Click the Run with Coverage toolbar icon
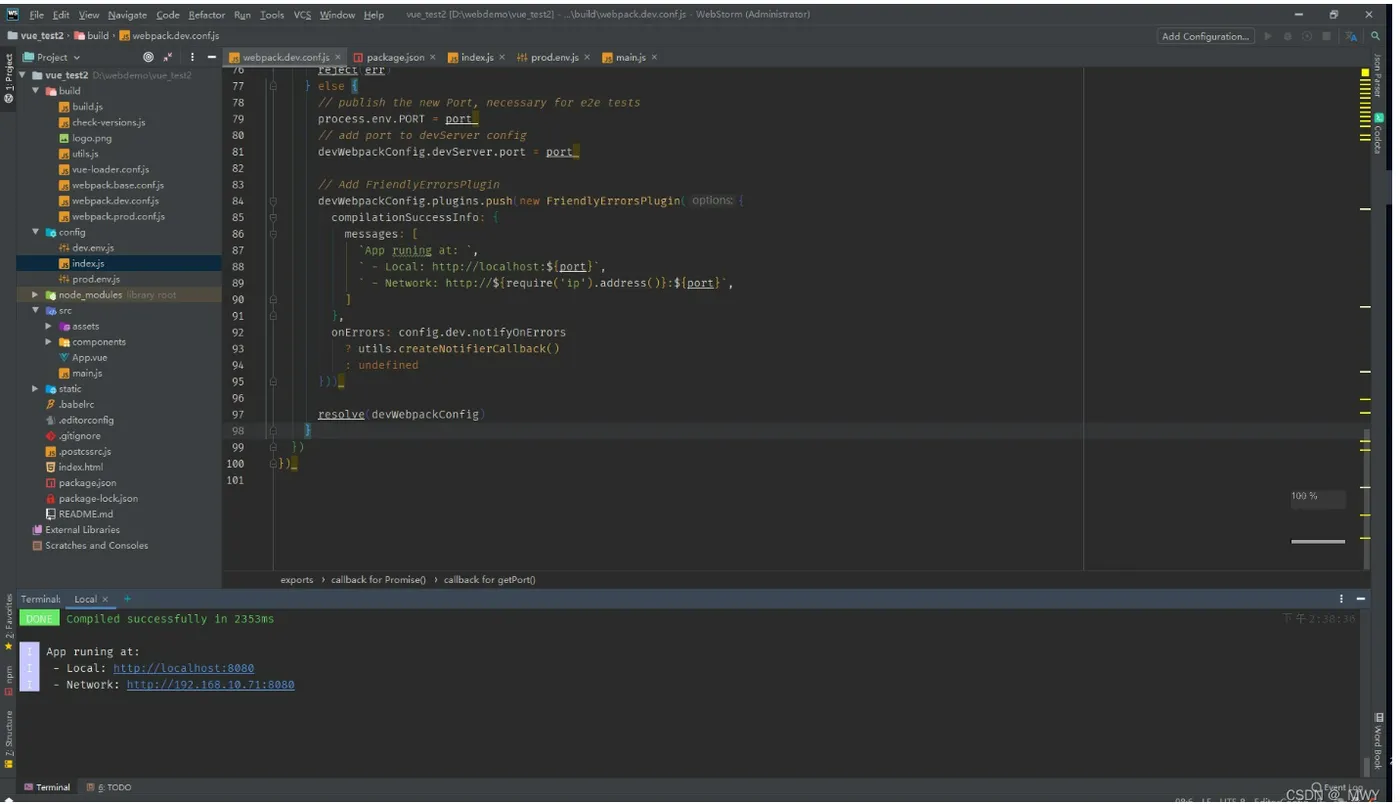1400x804 pixels. click(1307, 36)
